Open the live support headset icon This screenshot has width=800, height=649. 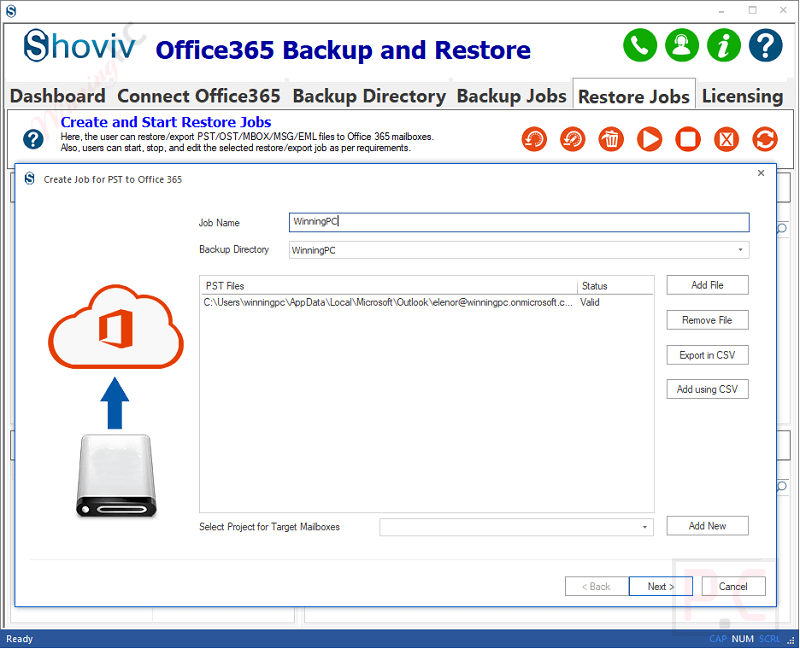(x=682, y=45)
